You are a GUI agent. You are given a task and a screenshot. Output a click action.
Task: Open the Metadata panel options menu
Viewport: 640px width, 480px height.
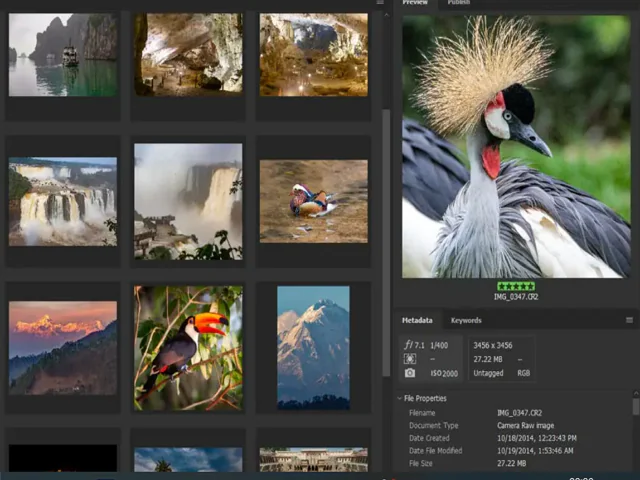[629, 321]
